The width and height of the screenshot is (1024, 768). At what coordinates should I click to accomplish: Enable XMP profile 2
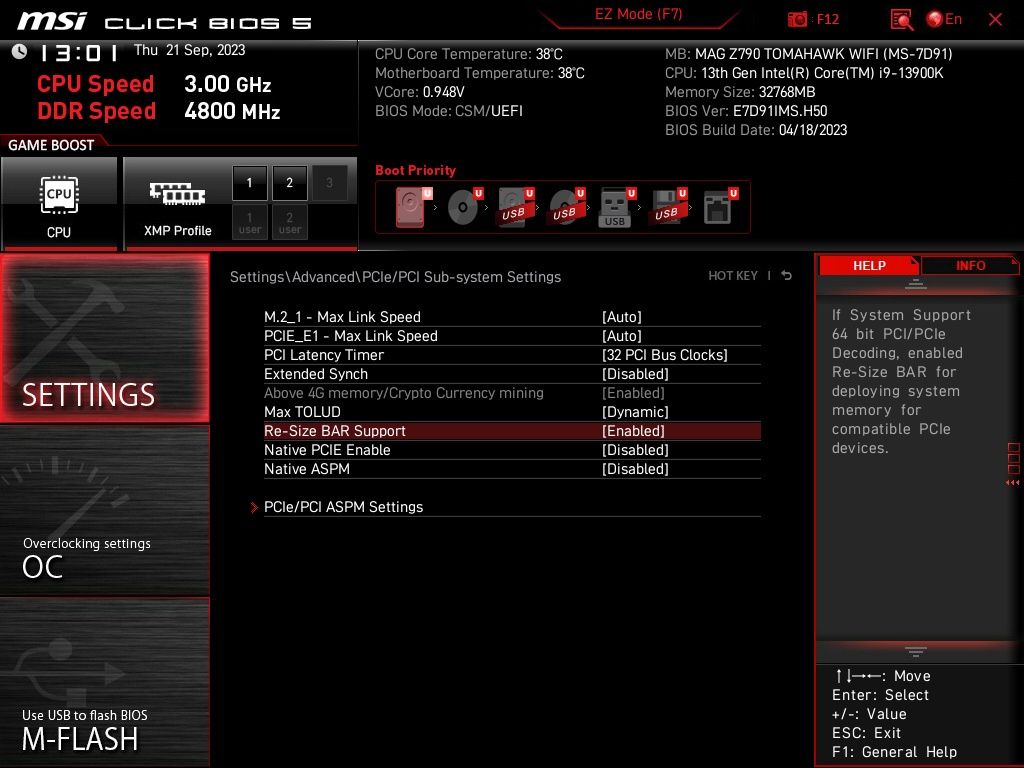point(289,183)
